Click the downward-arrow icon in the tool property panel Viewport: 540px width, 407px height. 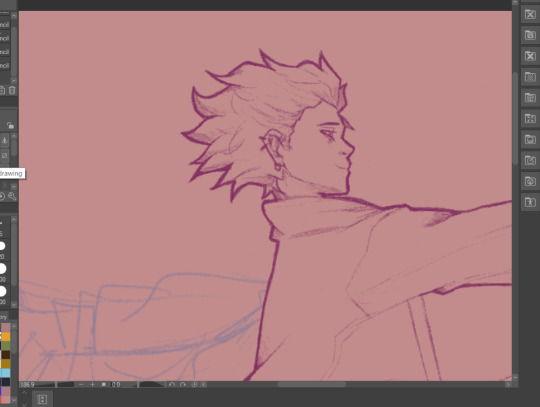click(4, 140)
